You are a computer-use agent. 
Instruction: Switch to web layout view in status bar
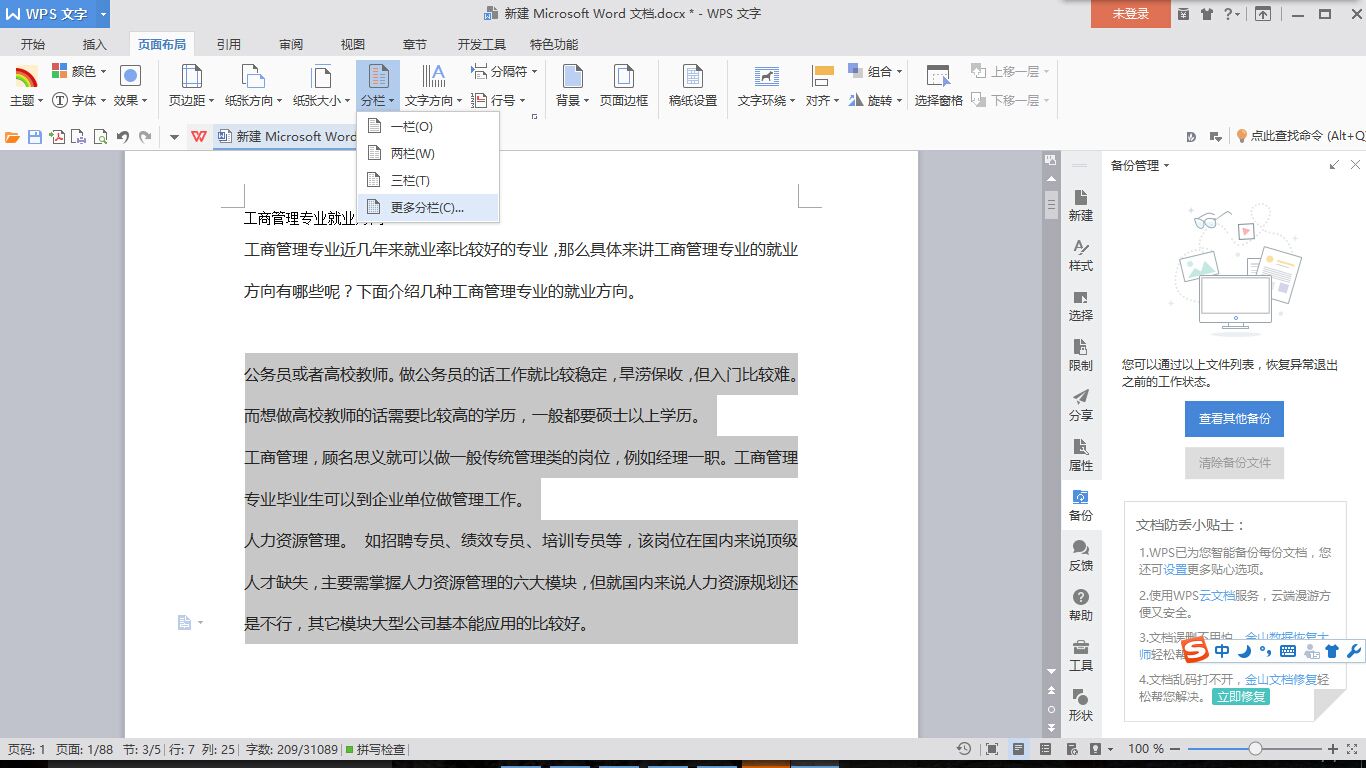(x=1071, y=749)
